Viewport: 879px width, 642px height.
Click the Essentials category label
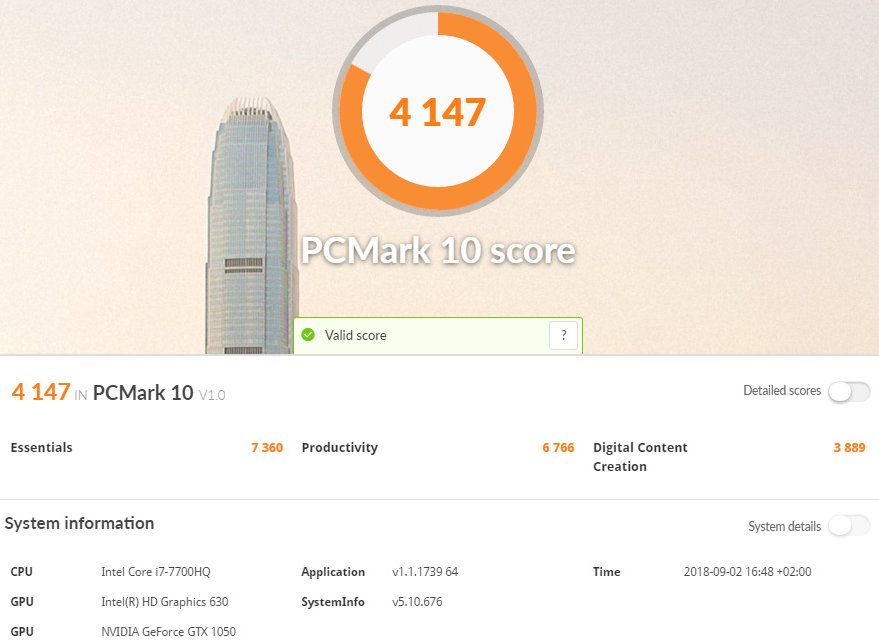41,448
